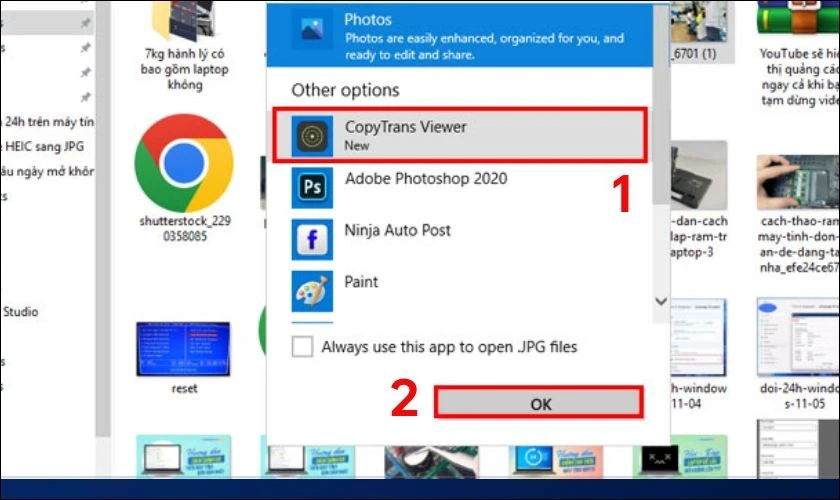Open 'HEIC sang JPG' in Explorer sidebar
Image resolution: width=840 pixels, height=500 pixels.
click(44, 146)
